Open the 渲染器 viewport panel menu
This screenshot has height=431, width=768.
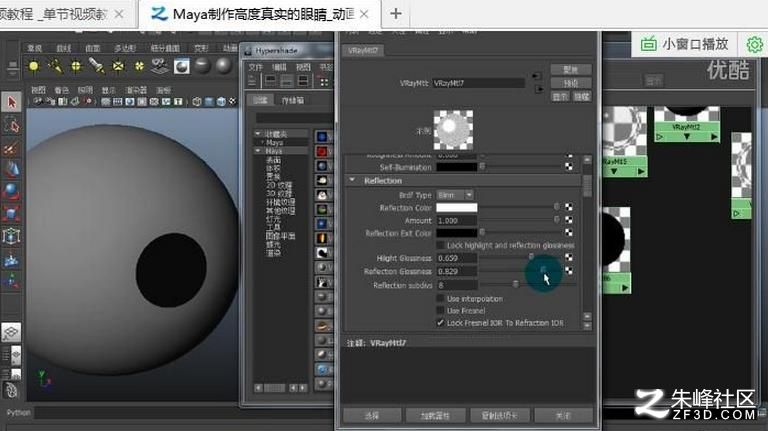click(x=136, y=90)
